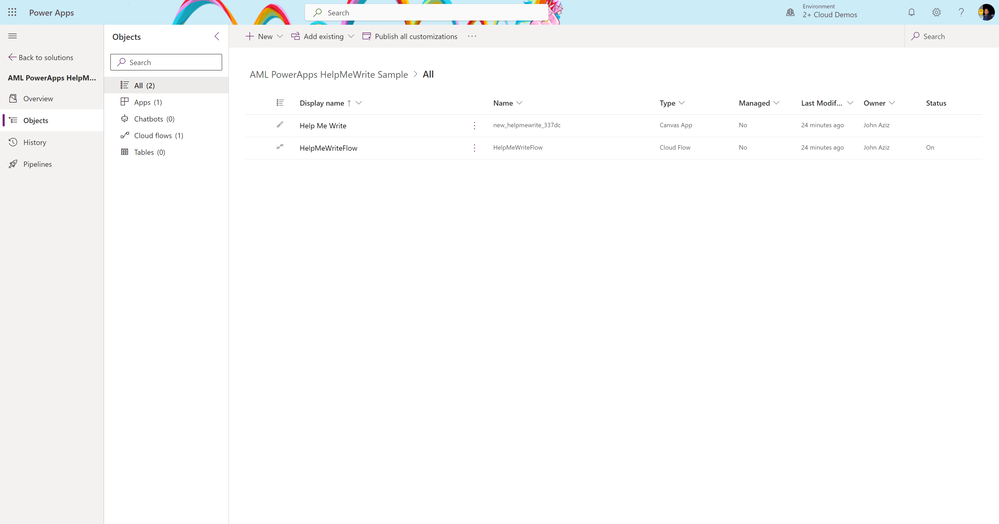This screenshot has width=999, height=524.
Task: Open more actions for HelpMeWriteFlow
Action: 474,148
